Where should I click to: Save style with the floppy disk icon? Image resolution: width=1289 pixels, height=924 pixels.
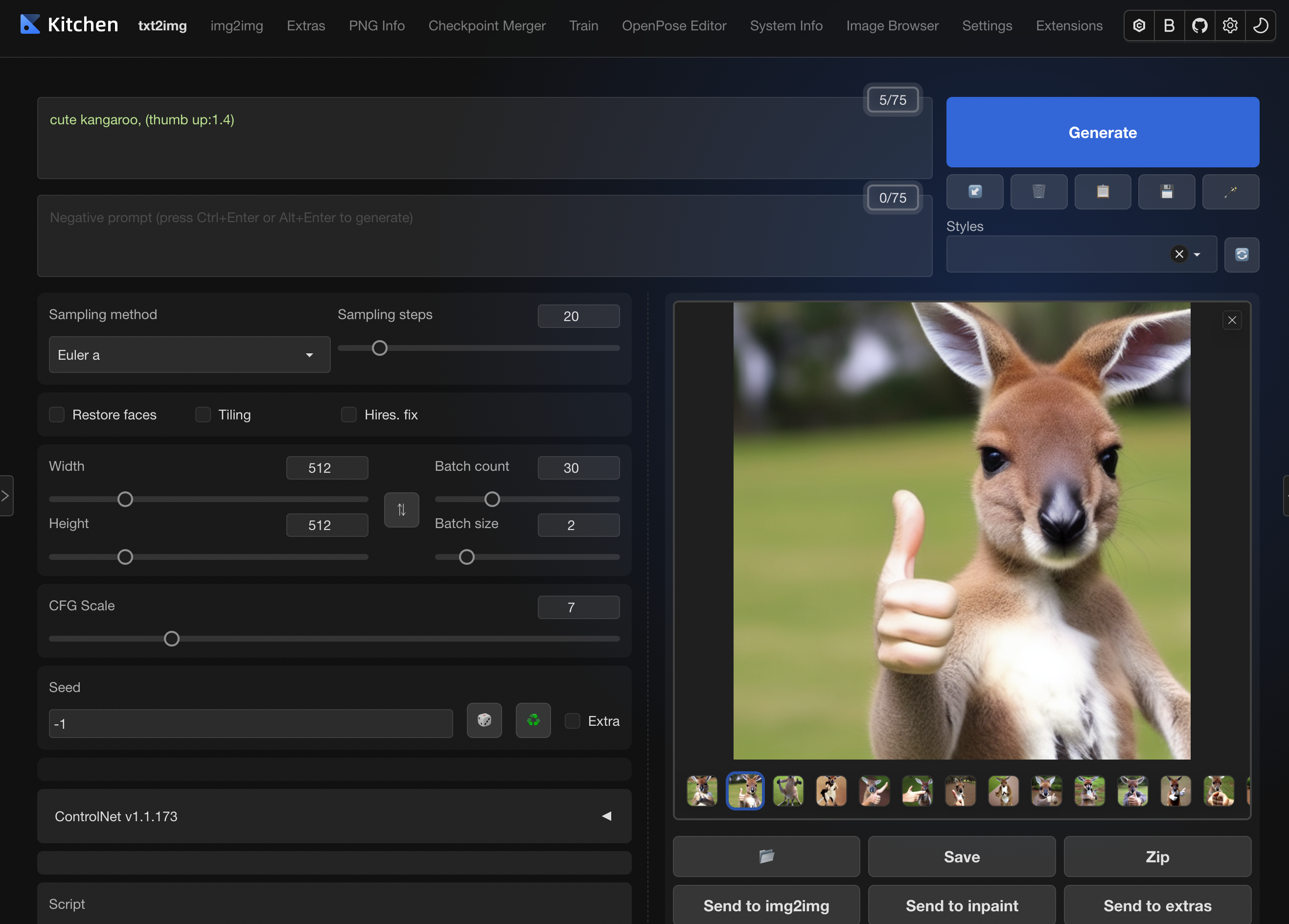[x=1166, y=191]
